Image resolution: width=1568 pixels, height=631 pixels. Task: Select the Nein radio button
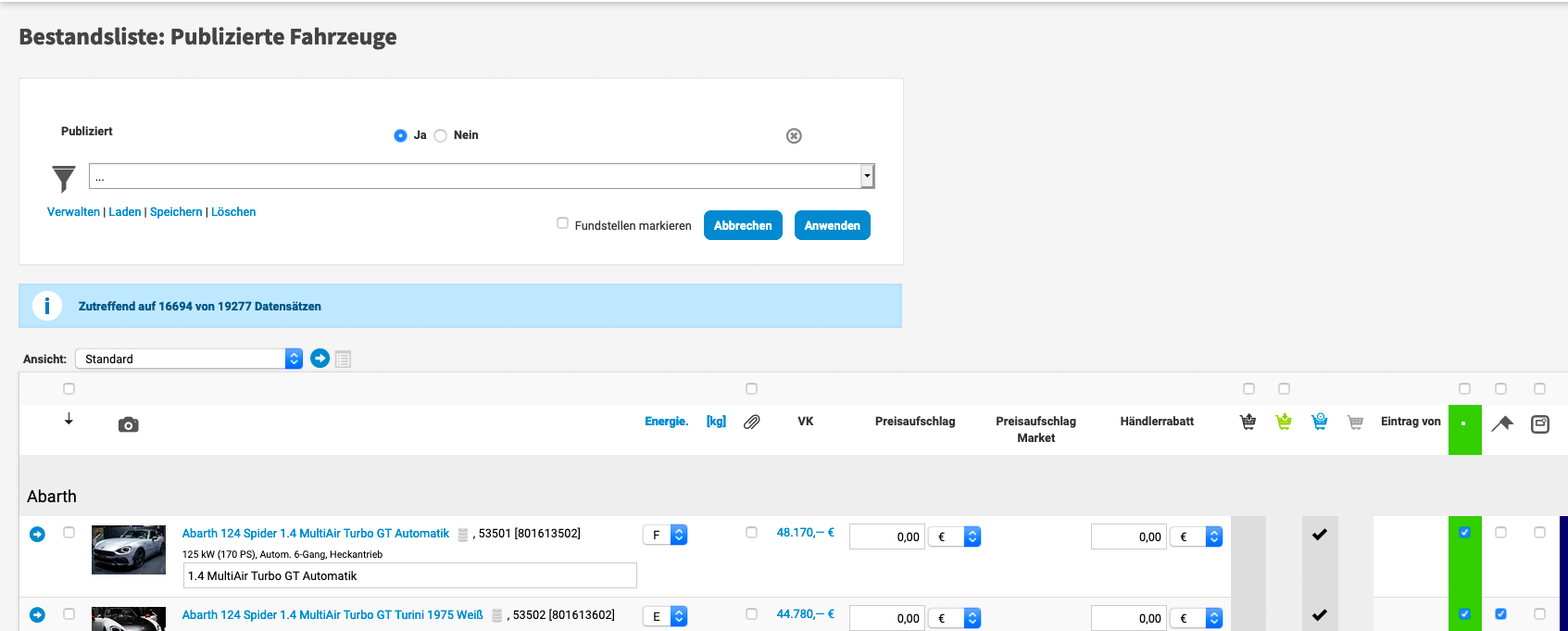pos(441,136)
